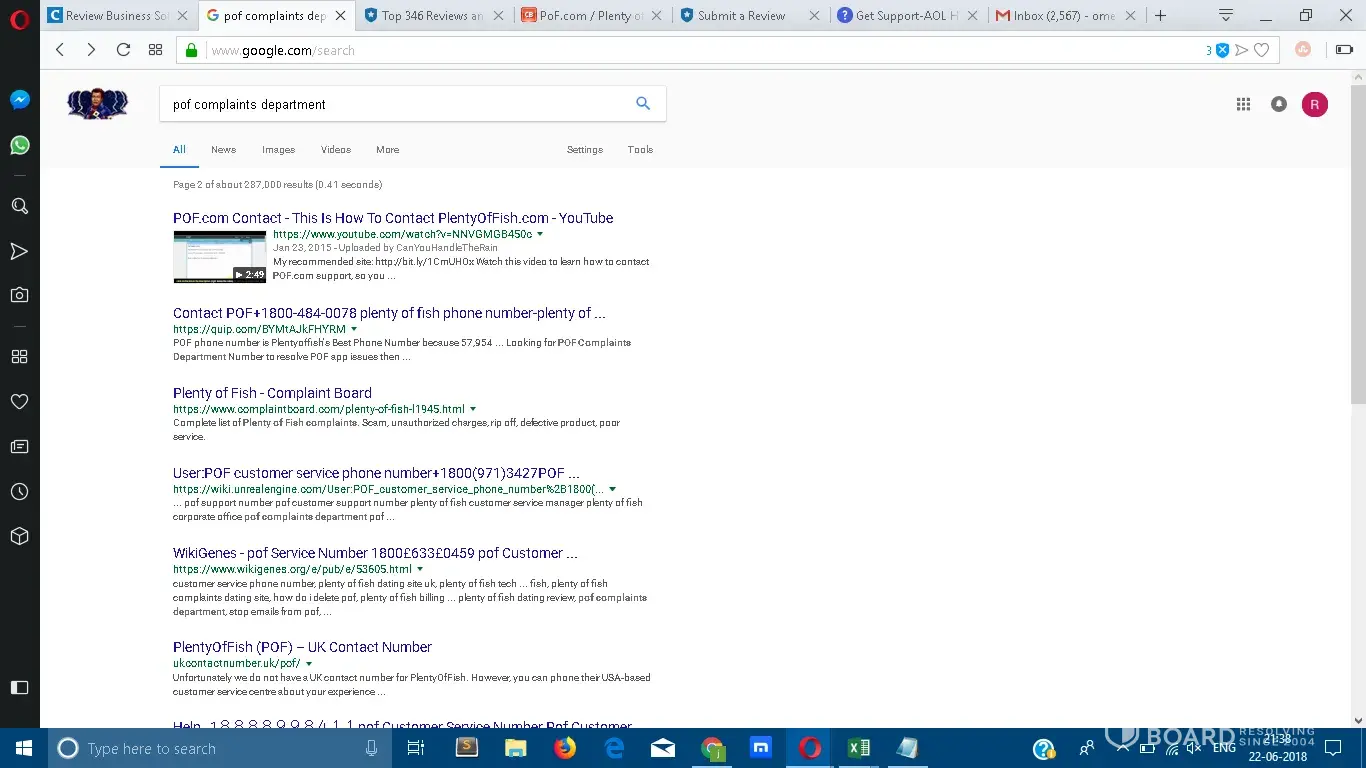This screenshot has height=768, width=1366.
Task: Open History from the sidebar clock icon
Action: click(19, 492)
